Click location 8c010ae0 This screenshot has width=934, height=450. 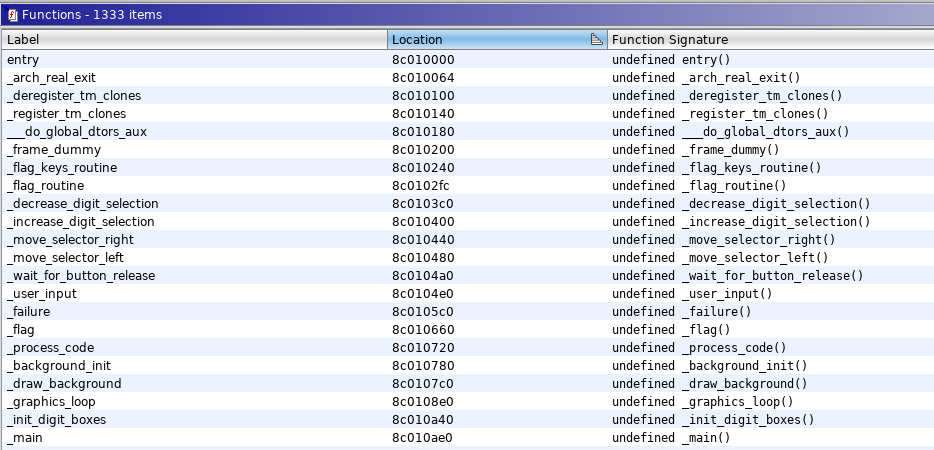[423, 437]
